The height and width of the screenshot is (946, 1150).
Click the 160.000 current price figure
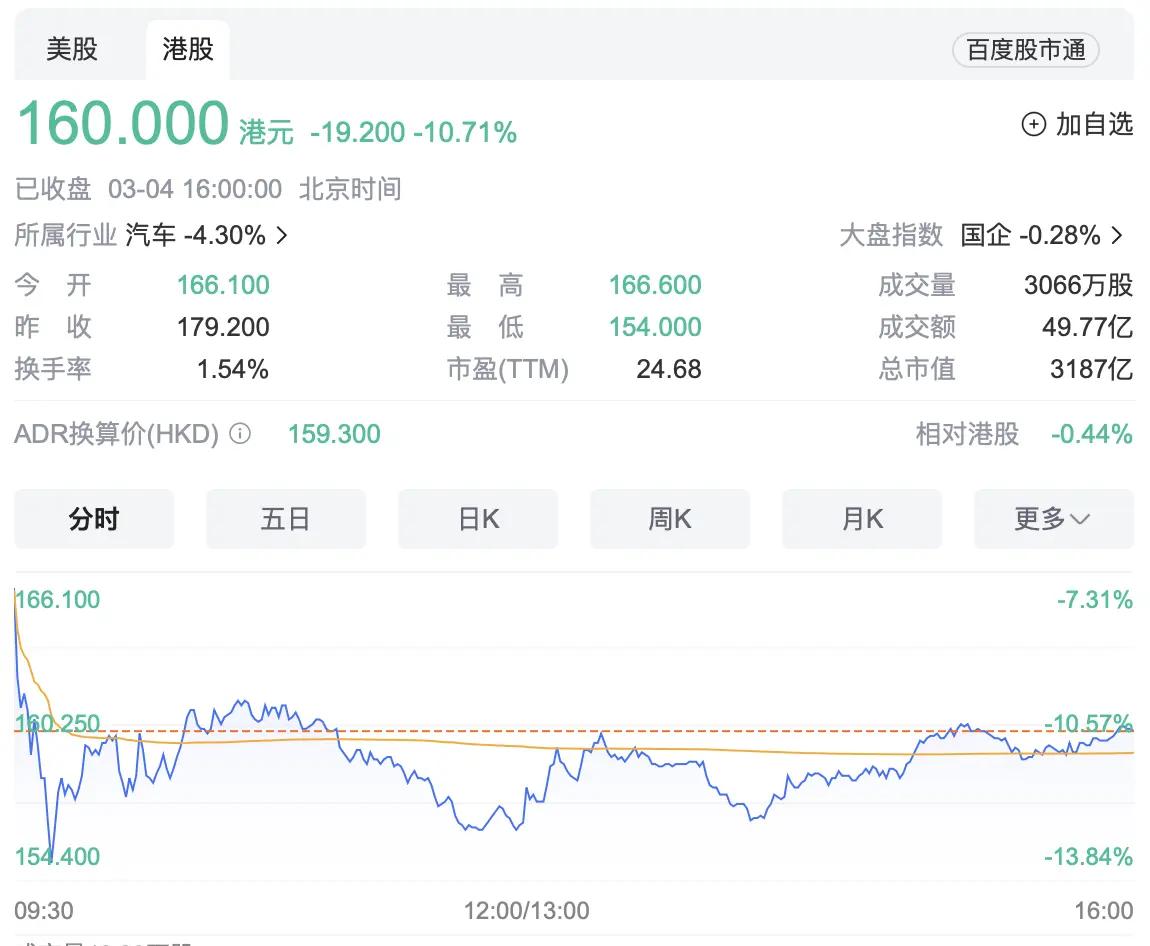123,124
